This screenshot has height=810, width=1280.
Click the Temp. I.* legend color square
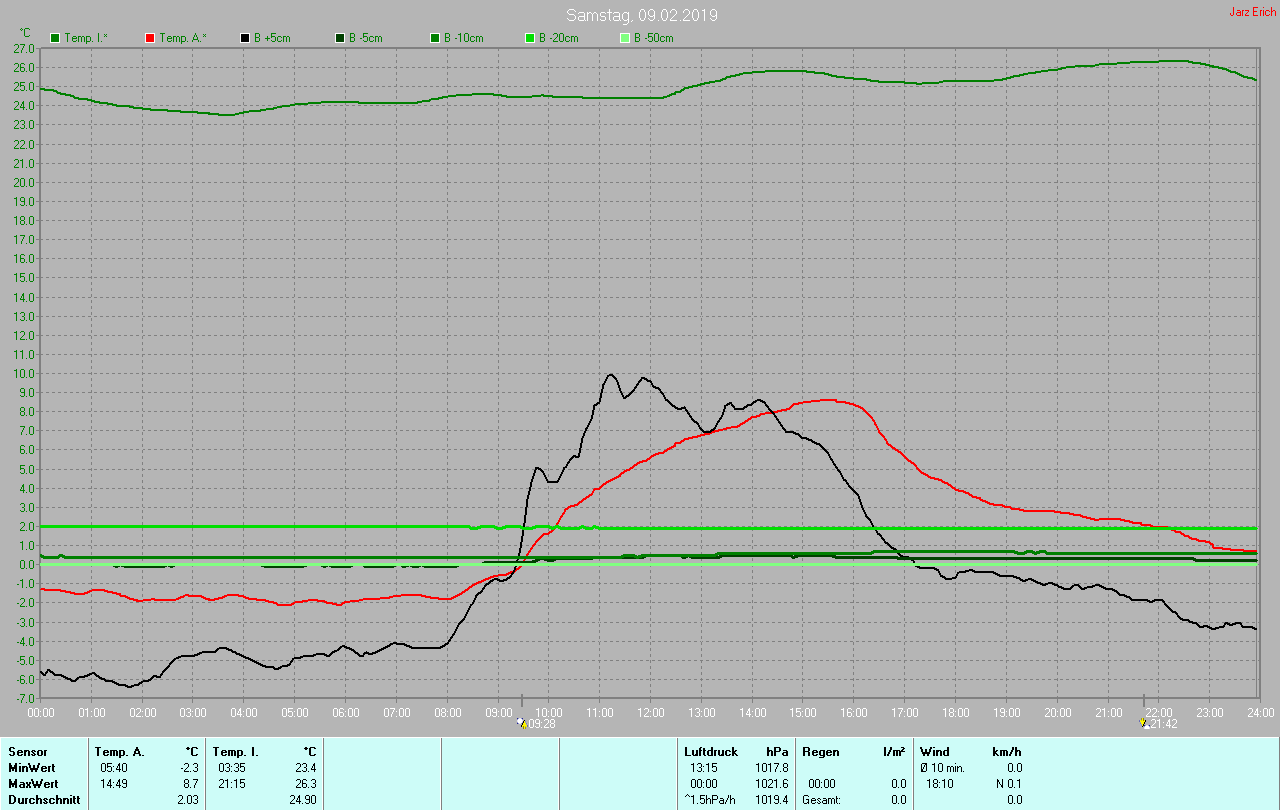pos(55,38)
